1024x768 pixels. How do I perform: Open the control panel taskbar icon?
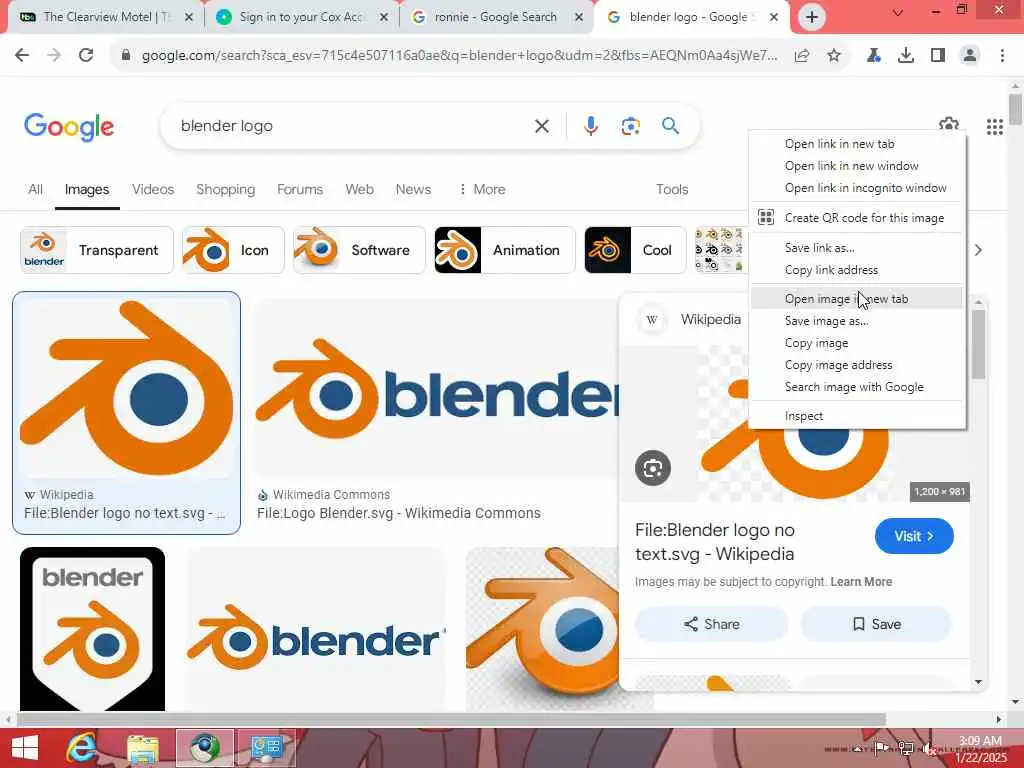coord(266,748)
